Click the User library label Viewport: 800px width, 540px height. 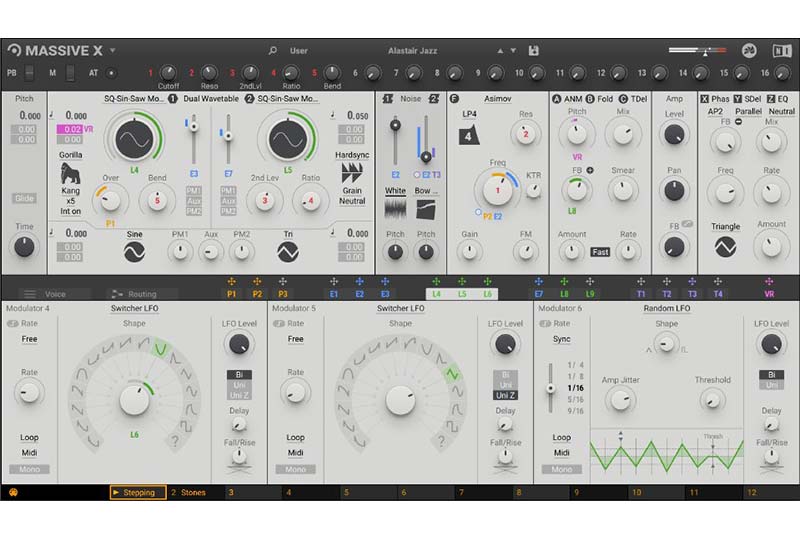pos(298,51)
